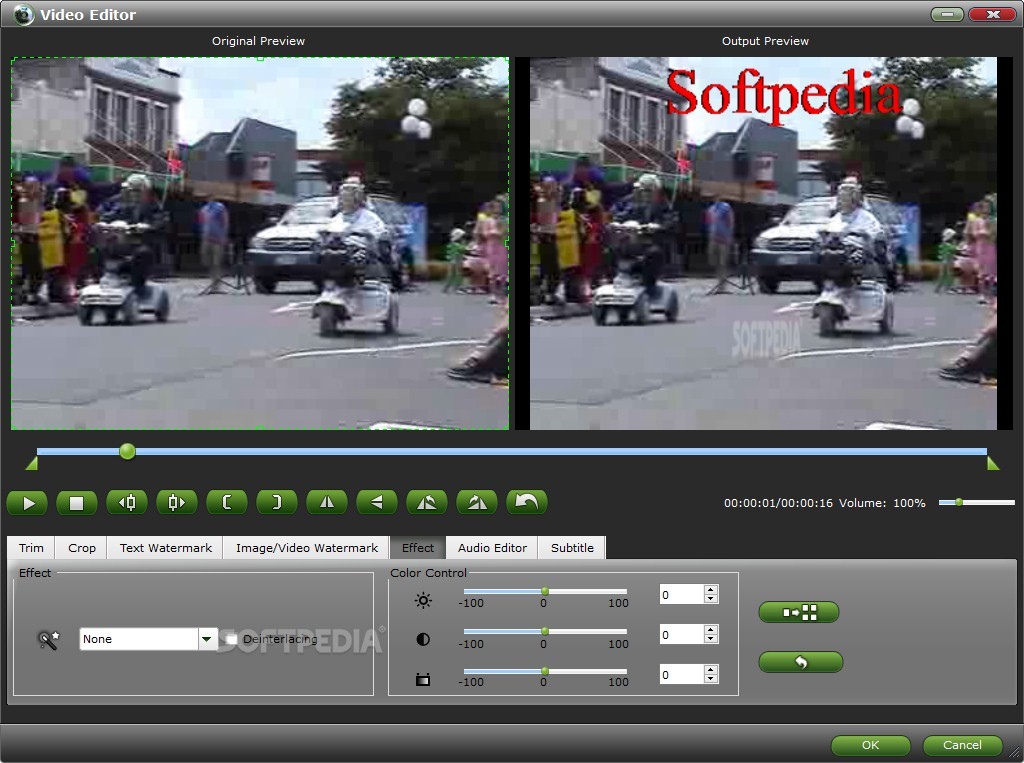1024x763 pixels.
Task: Minimize the Video Editor window
Action: (x=947, y=14)
